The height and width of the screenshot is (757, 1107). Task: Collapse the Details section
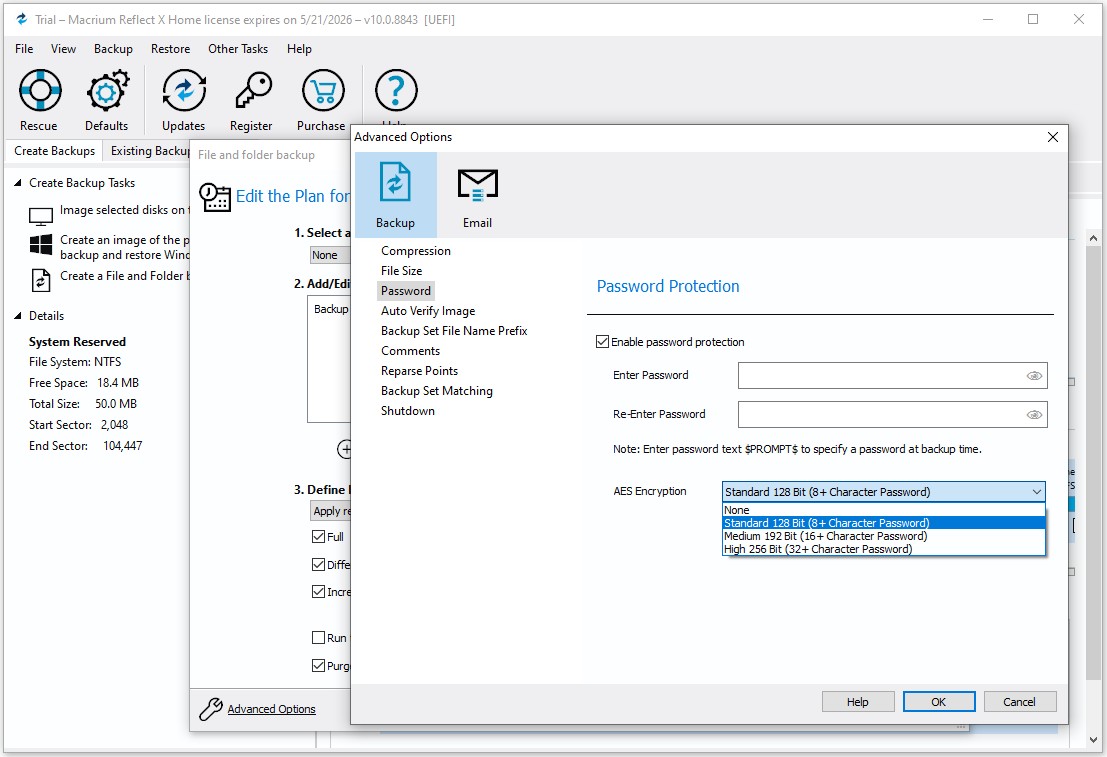tap(18, 316)
